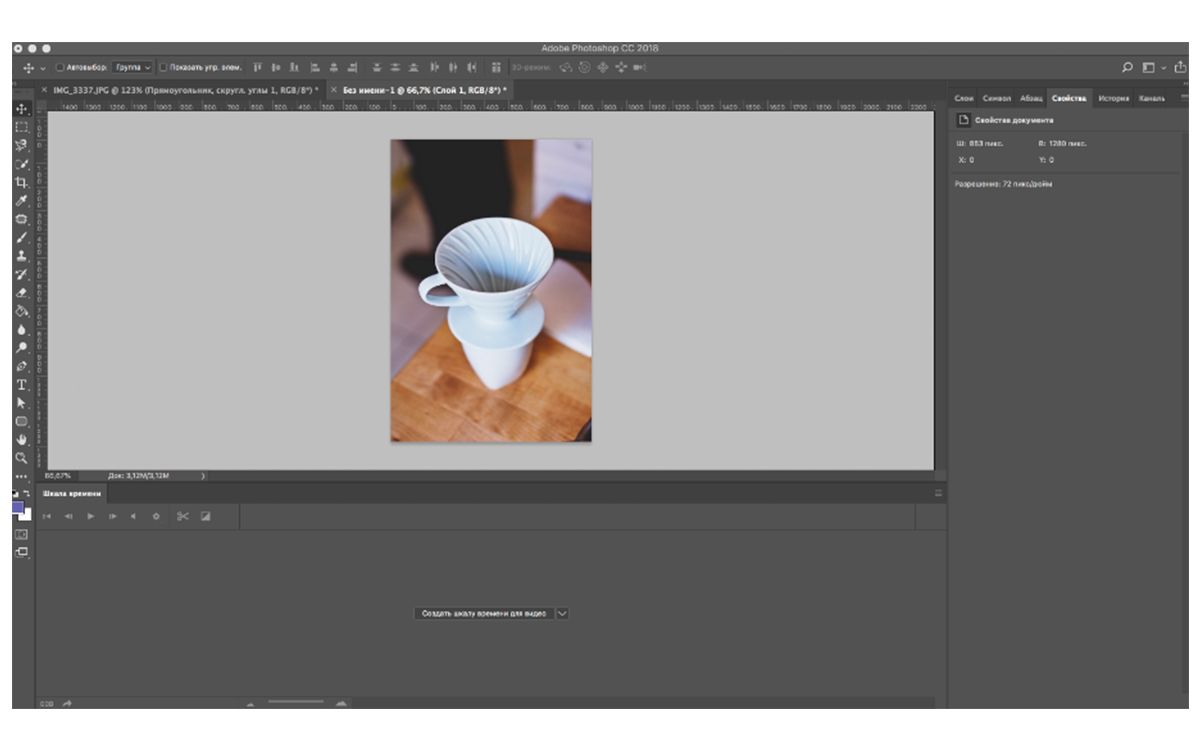
Task: Click the scissors split icon in timeline
Action: click(x=182, y=516)
